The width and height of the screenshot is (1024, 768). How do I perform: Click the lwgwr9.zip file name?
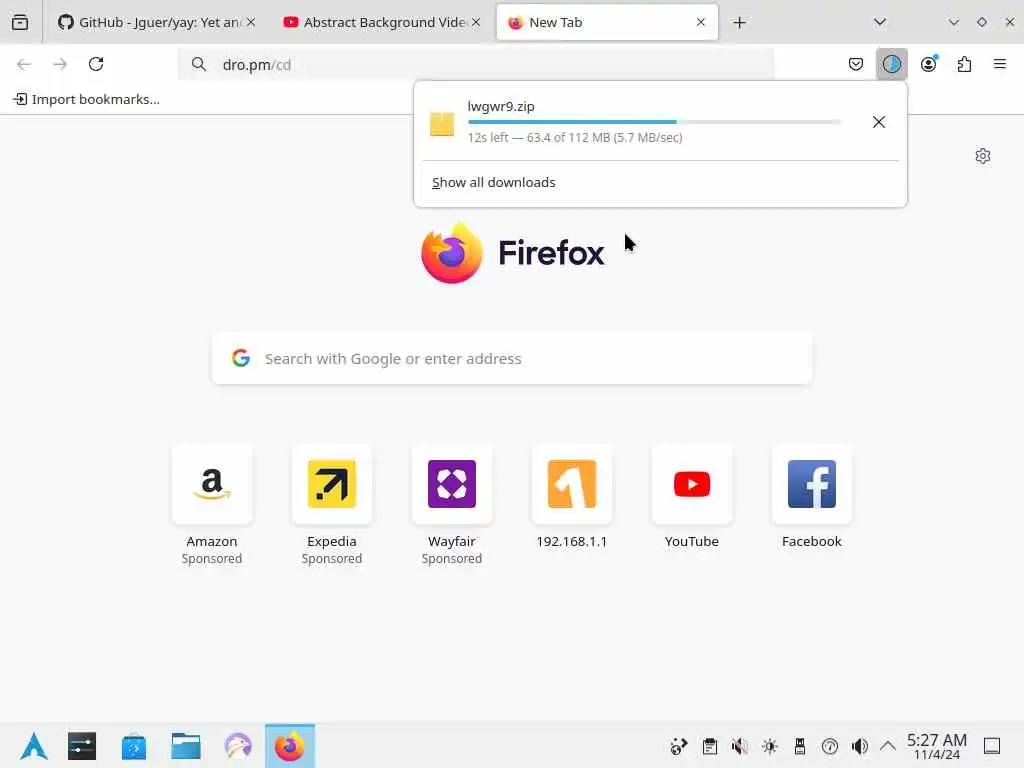click(501, 106)
